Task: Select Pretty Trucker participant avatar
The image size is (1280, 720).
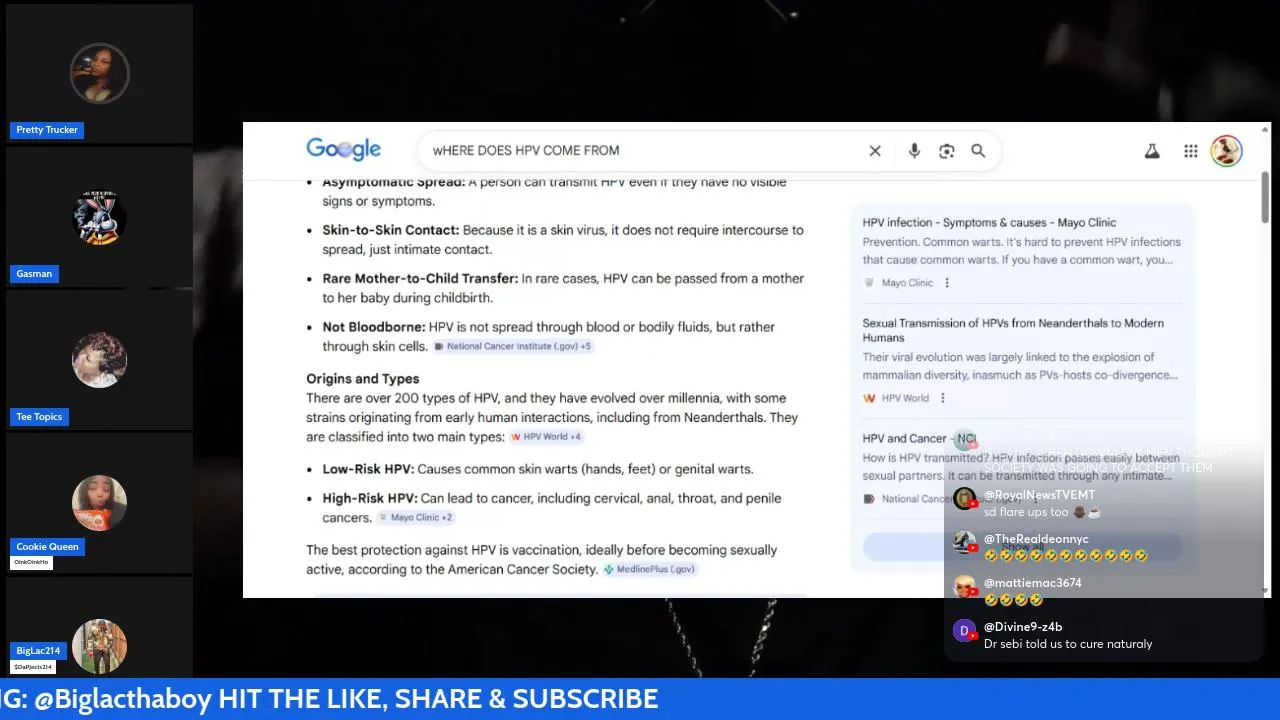Action: [x=99, y=73]
